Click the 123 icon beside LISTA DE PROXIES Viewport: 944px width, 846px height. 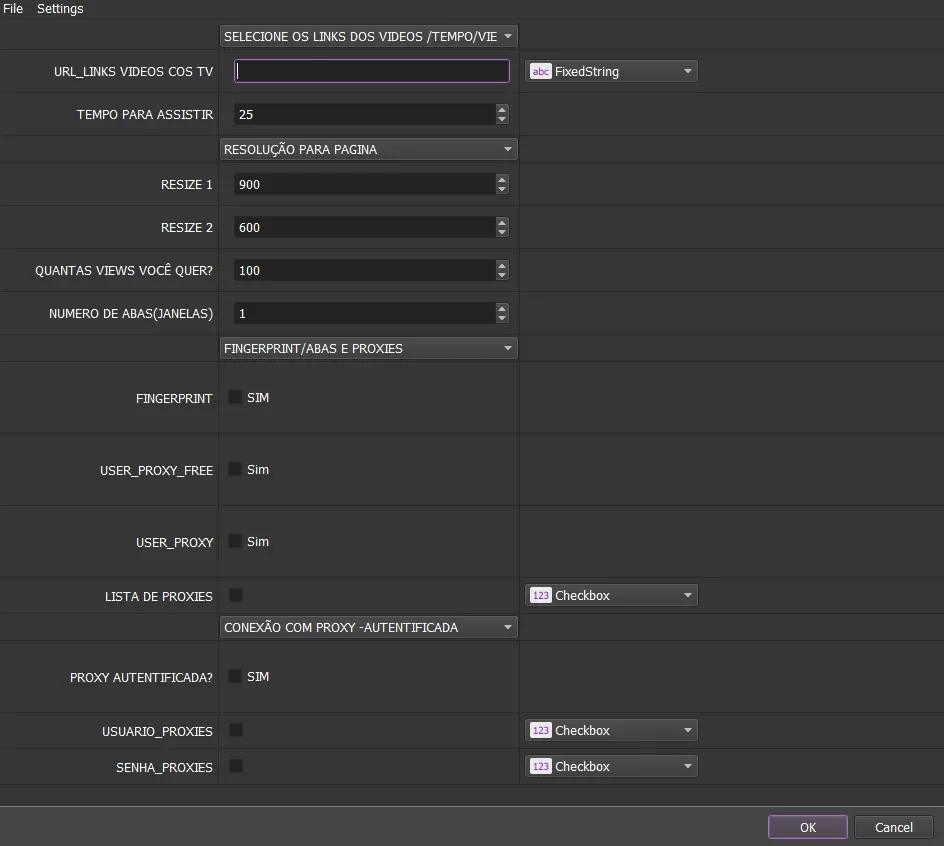point(540,596)
